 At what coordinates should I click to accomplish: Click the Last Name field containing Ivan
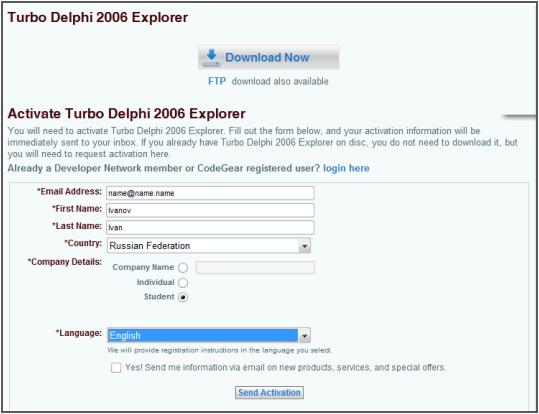click(x=210, y=227)
